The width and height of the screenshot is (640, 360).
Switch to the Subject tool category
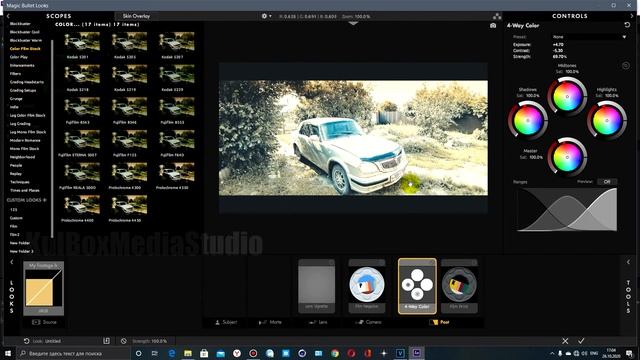226,322
